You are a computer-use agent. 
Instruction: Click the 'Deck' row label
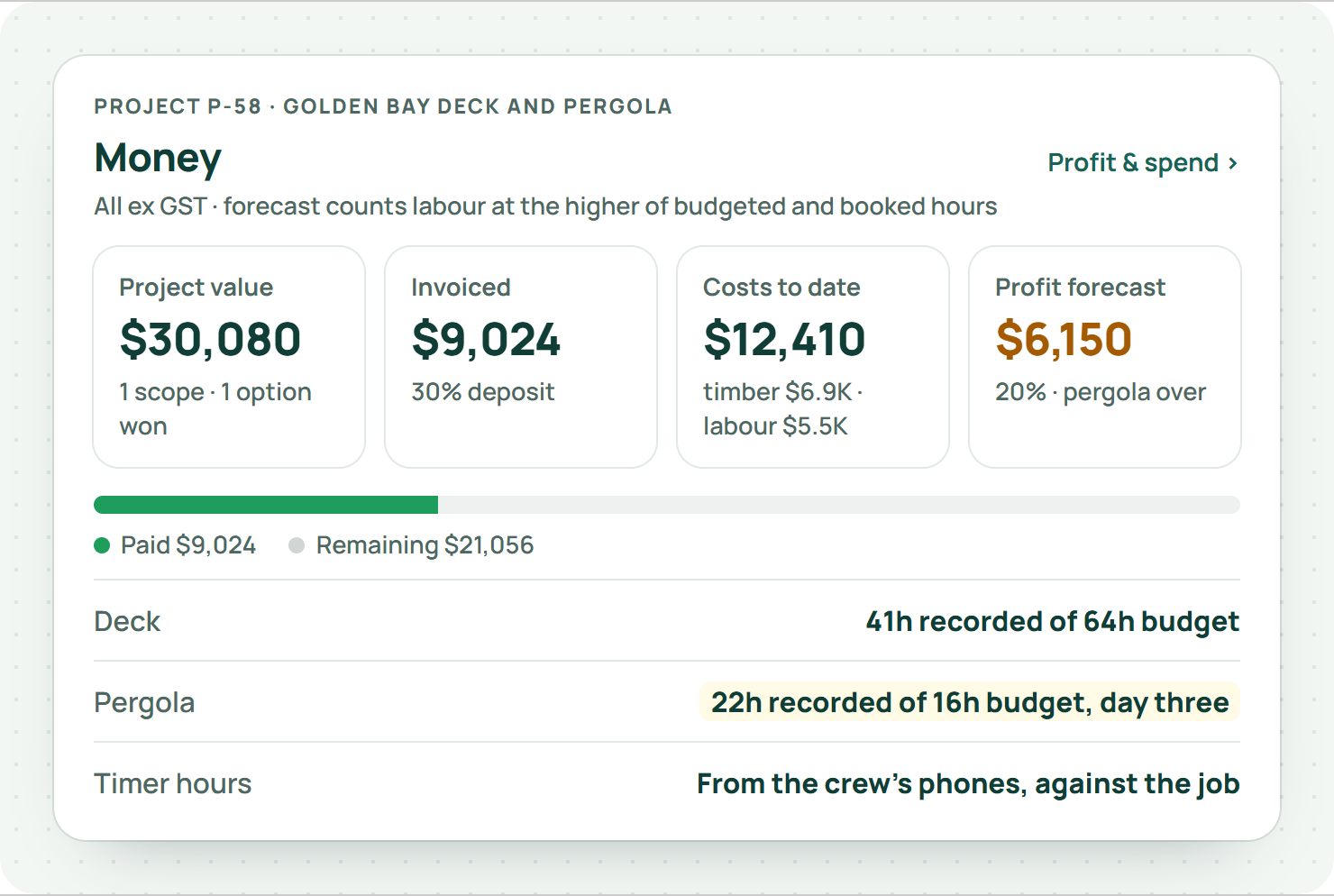click(x=127, y=621)
